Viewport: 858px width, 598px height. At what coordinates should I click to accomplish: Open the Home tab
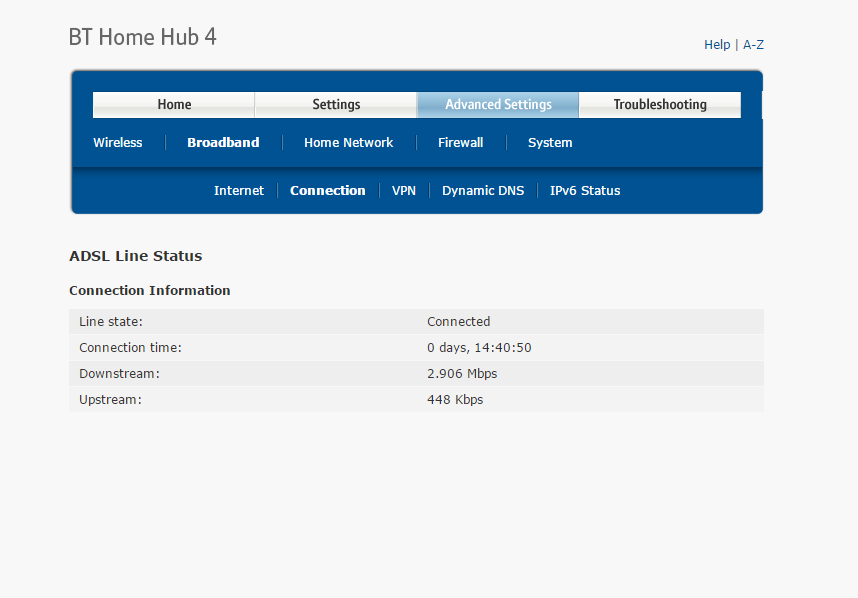pos(174,104)
